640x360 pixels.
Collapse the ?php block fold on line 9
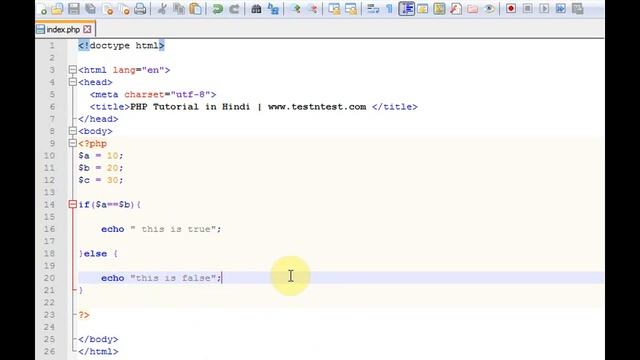click(73, 143)
